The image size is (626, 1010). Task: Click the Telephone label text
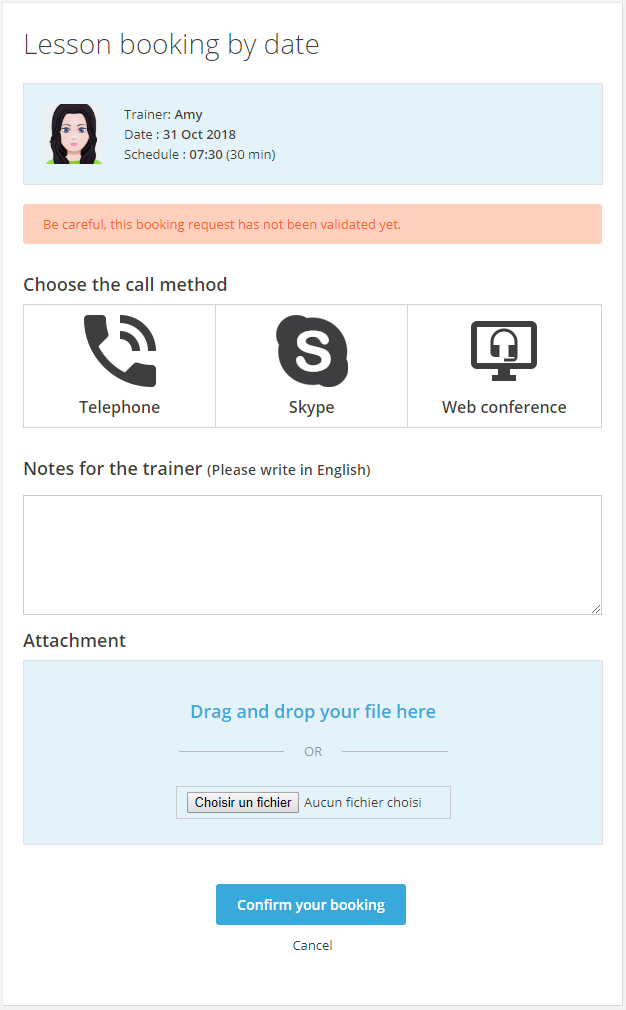120,407
